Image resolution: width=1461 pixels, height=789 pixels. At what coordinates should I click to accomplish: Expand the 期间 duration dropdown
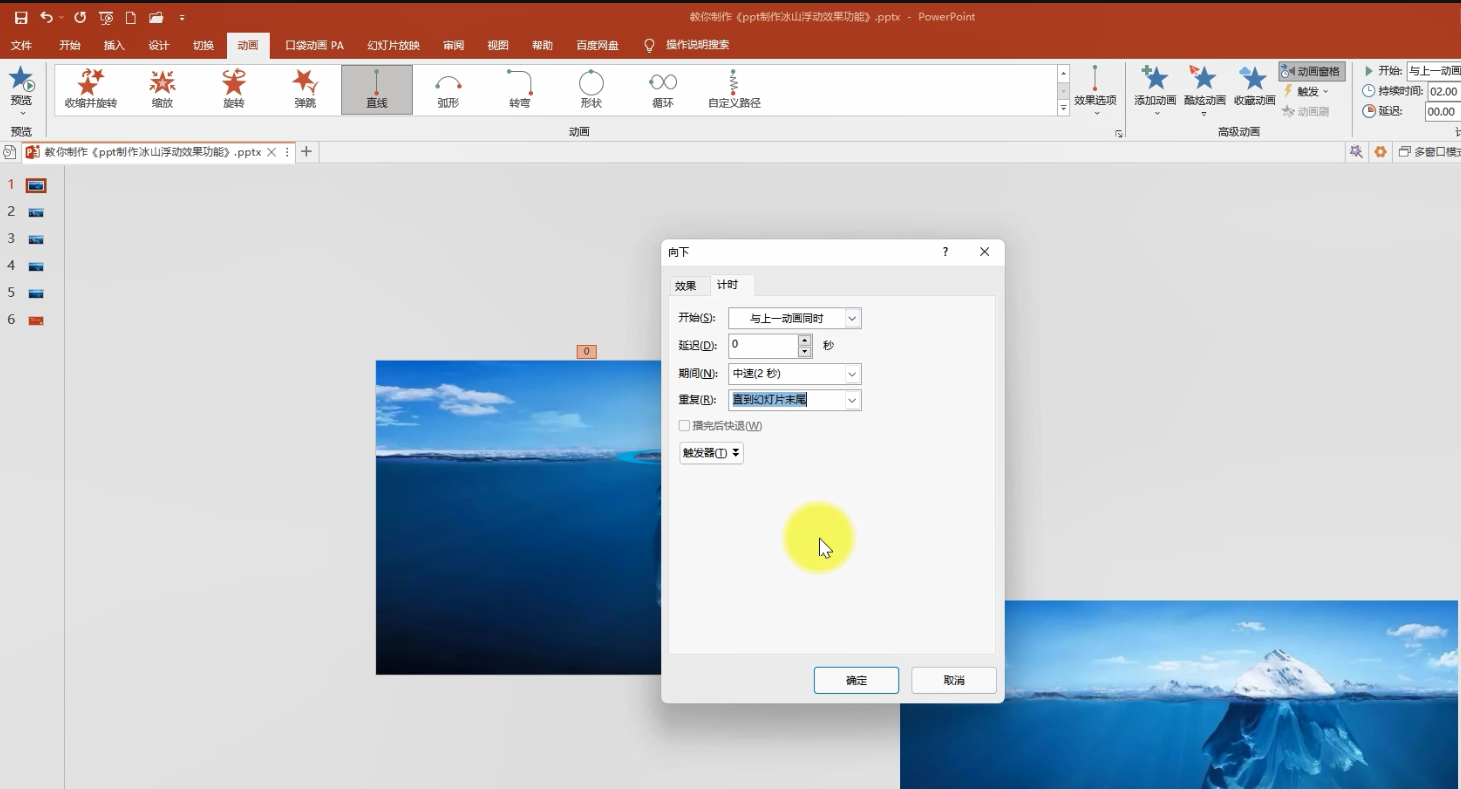852,374
